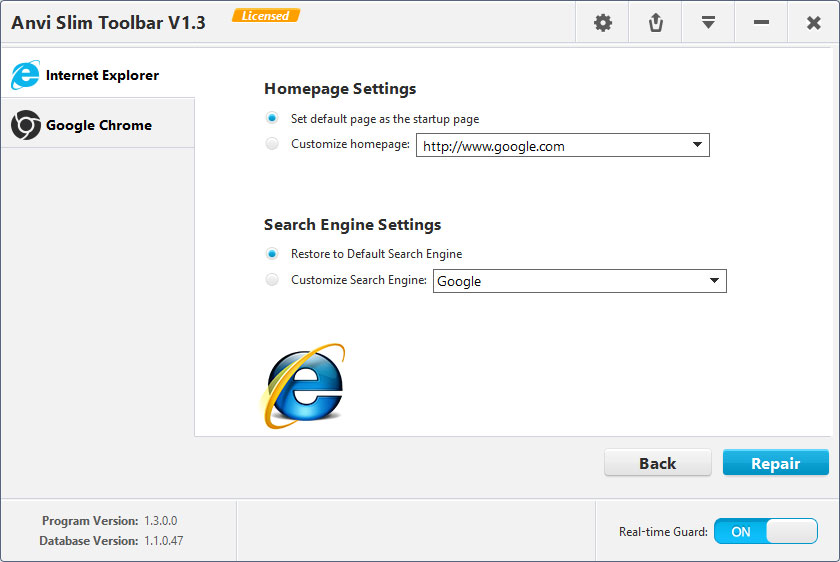Select Restore to Default Search Engine
The width and height of the screenshot is (840, 562).
click(x=272, y=254)
